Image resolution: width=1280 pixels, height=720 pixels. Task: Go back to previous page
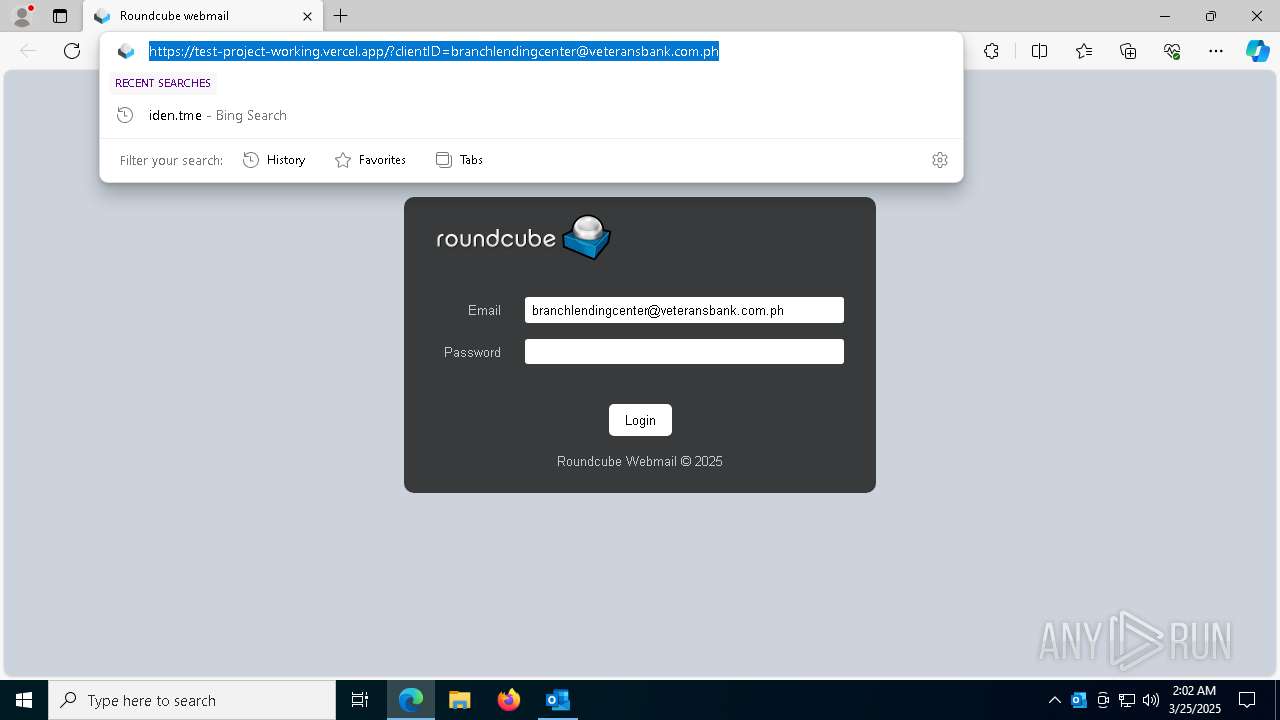[x=28, y=51]
